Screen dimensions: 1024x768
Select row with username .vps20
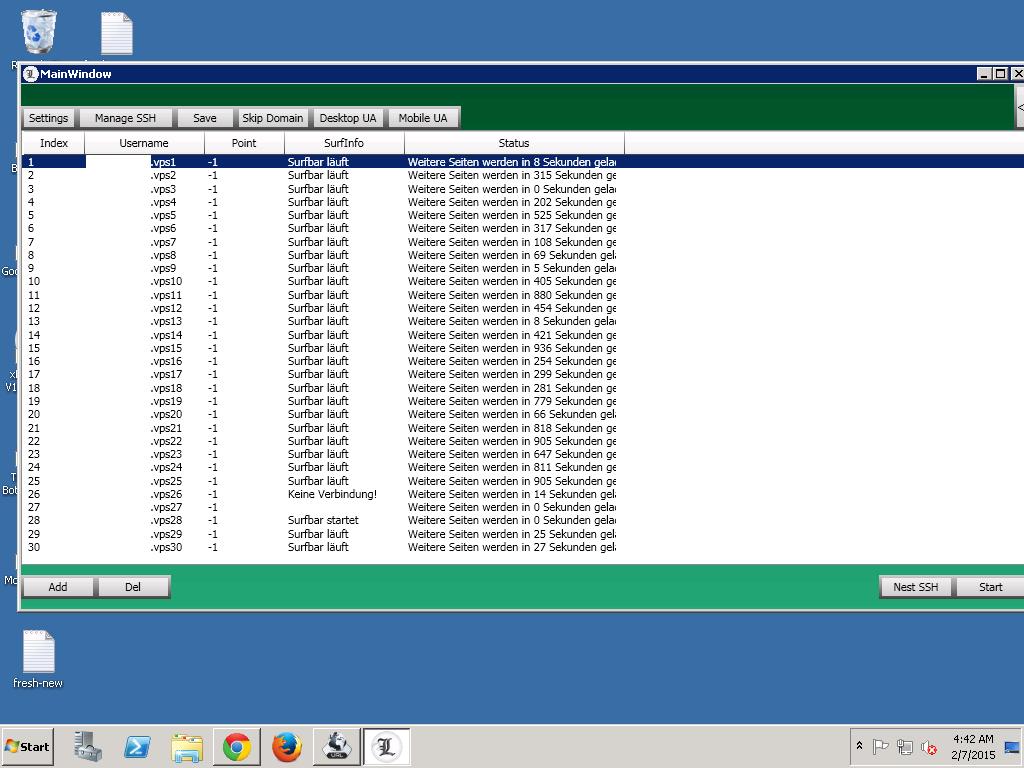pyautogui.click(x=522, y=414)
